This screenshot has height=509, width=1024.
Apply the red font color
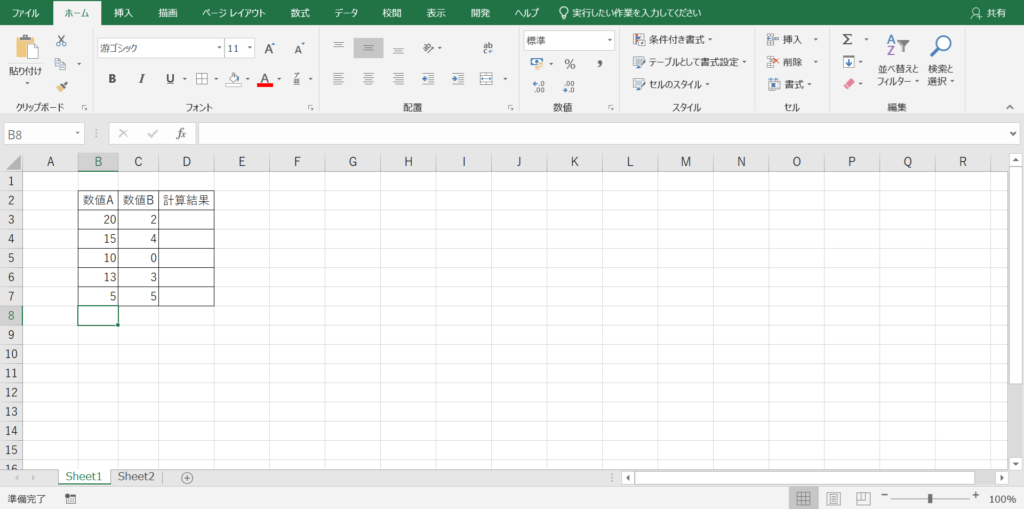click(264, 79)
